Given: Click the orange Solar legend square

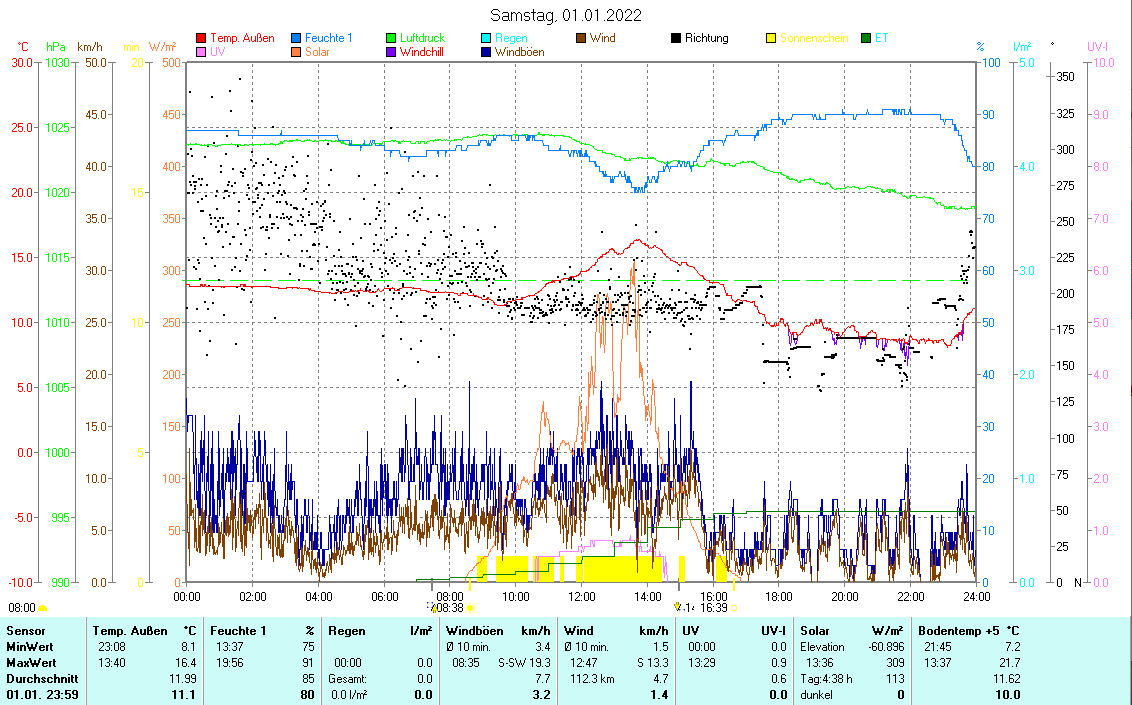Looking at the screenshot, I should (297, 52).
